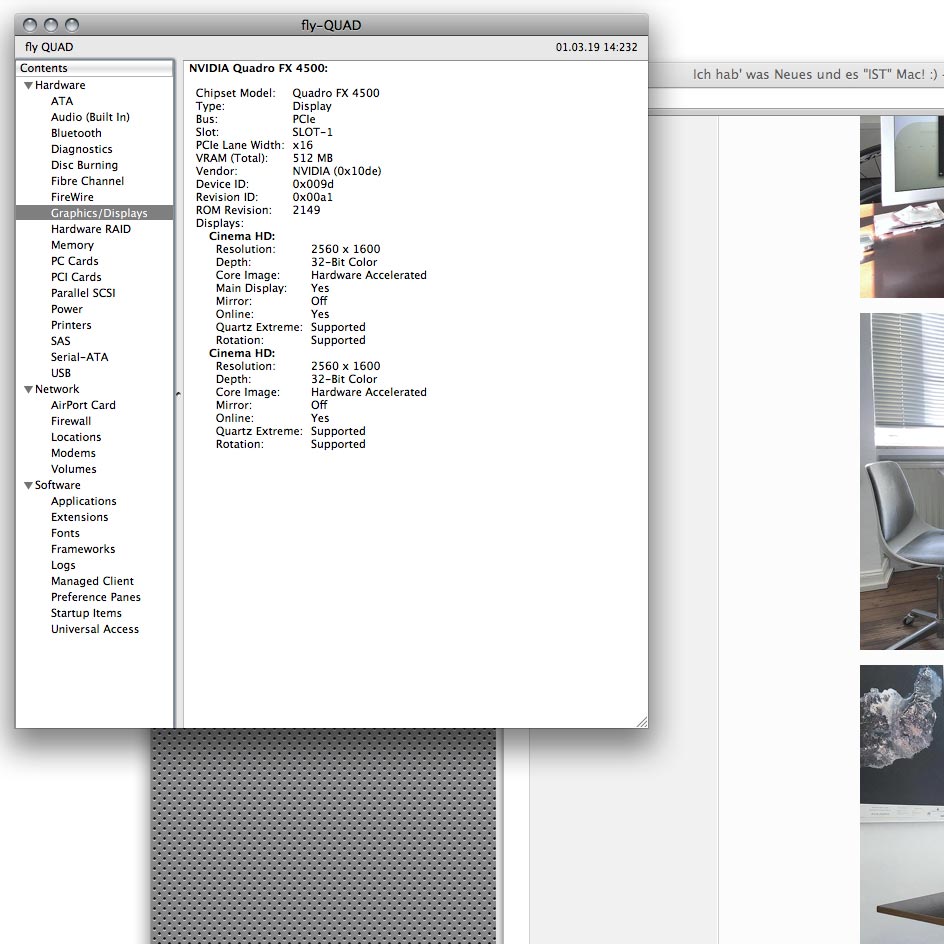This screenshot has width=944, height=944.
Task: Open Startup Items in sidebar
Action: [x=86, y=613]
